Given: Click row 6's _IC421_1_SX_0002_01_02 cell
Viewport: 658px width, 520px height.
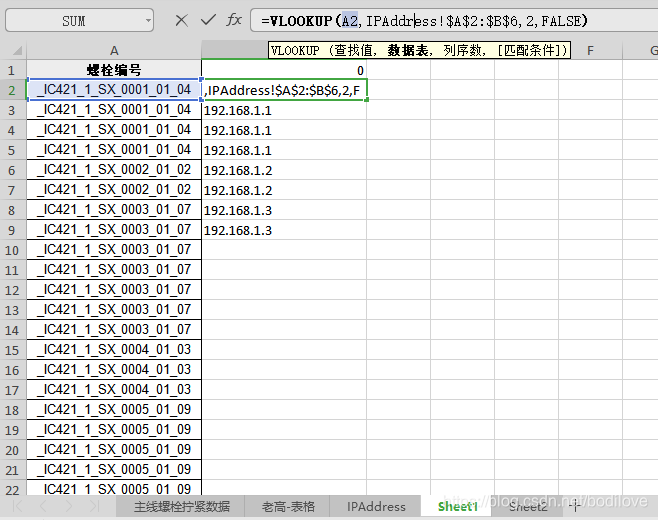Looking at the screenshot, I should 114,170.
